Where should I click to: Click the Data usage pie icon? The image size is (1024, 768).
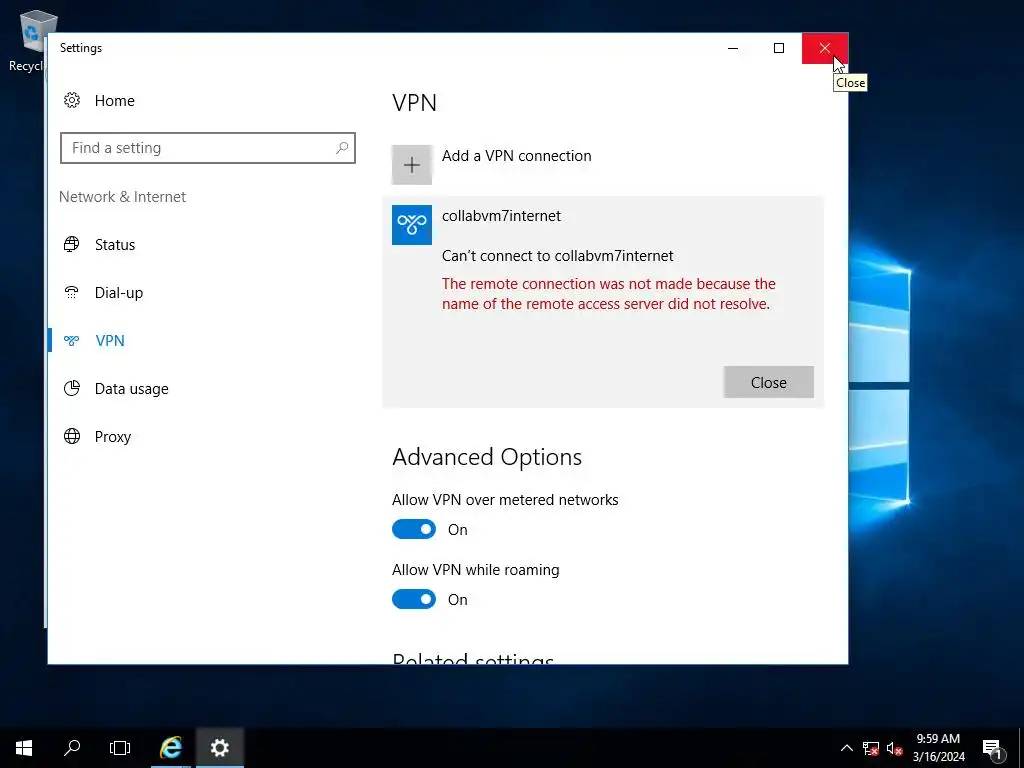[x=72, y=389]
